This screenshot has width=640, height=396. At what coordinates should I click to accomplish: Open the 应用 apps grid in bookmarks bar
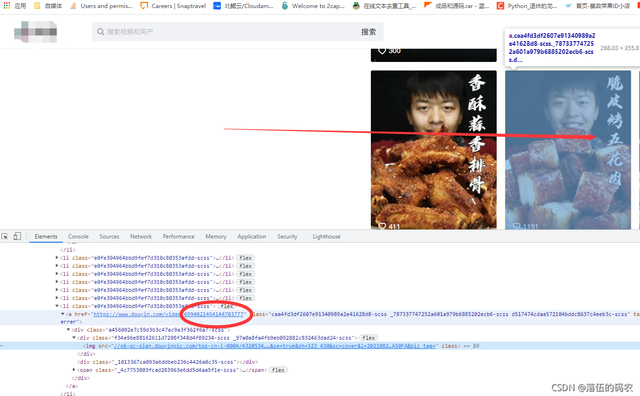click(x=15, y=6)
